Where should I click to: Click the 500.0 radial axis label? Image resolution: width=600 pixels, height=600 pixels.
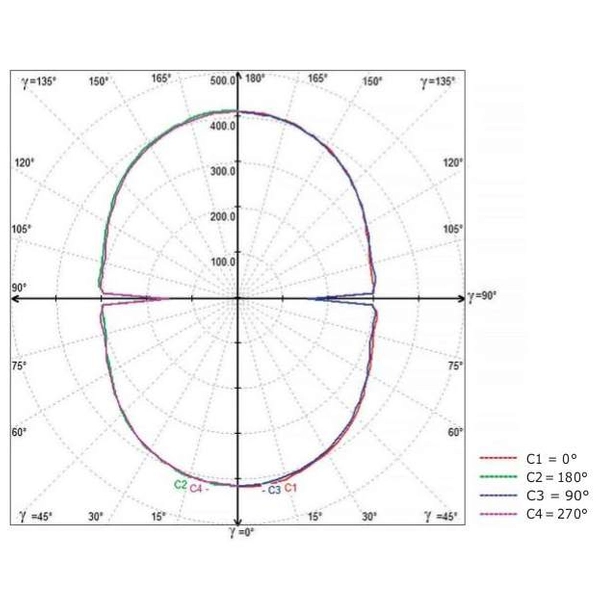coord(220,80)
